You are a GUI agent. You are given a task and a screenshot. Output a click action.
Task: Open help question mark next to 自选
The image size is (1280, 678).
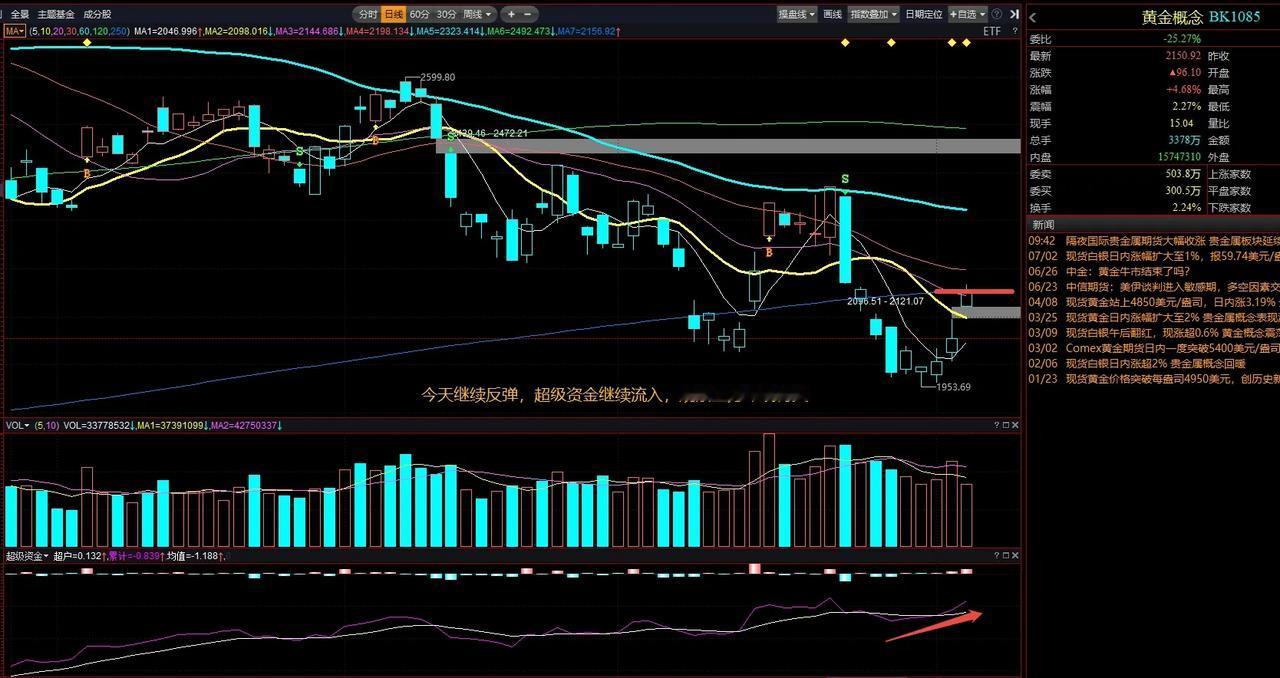[996, 14]
